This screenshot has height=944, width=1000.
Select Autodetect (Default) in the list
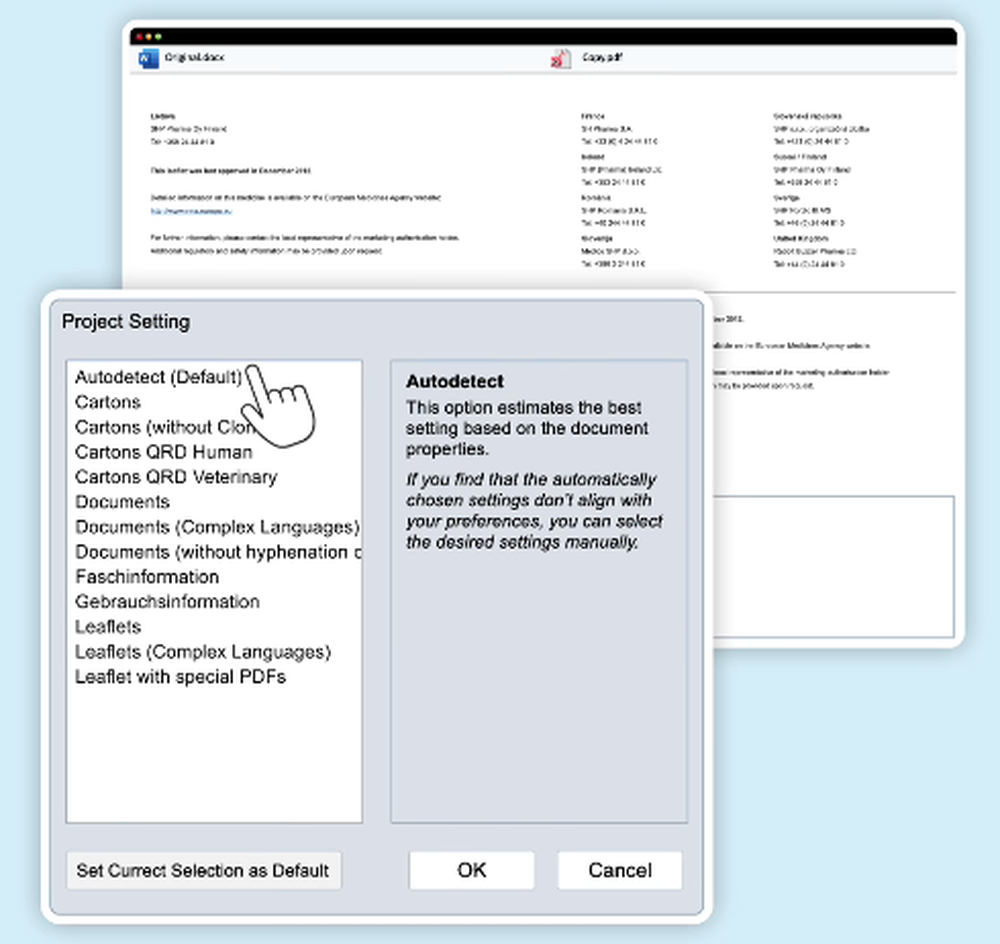click(158, 377)
